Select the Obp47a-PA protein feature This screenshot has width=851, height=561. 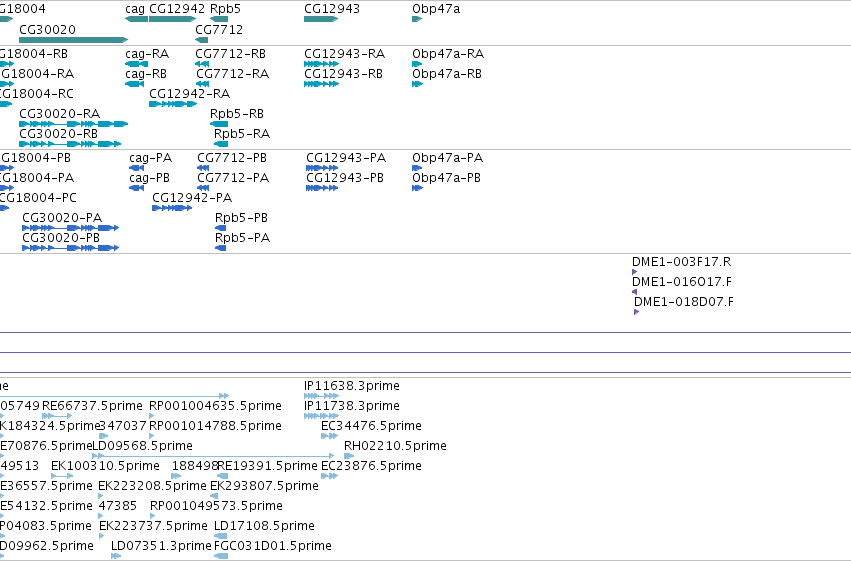(x=417, y=168)
